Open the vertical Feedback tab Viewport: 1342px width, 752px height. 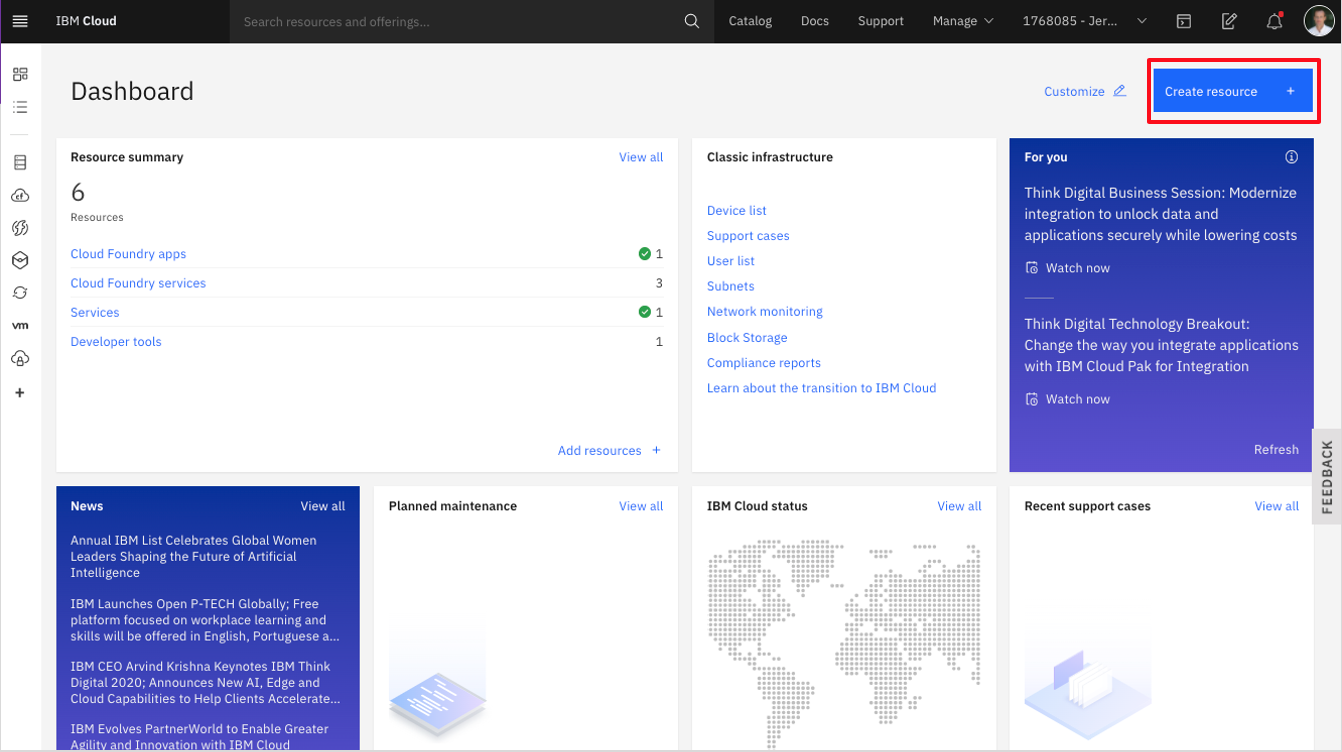click(1327, 477)
